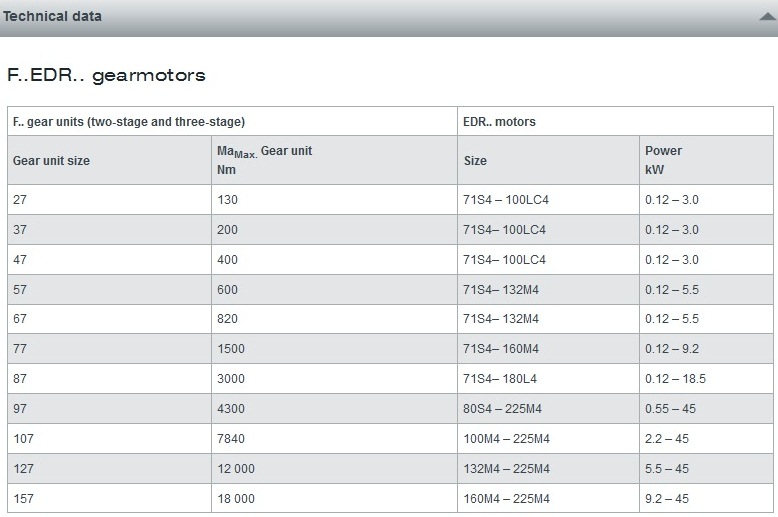Click the 130 Nm torque cell
The image size is (778, 517).
[x=227, y=200]
